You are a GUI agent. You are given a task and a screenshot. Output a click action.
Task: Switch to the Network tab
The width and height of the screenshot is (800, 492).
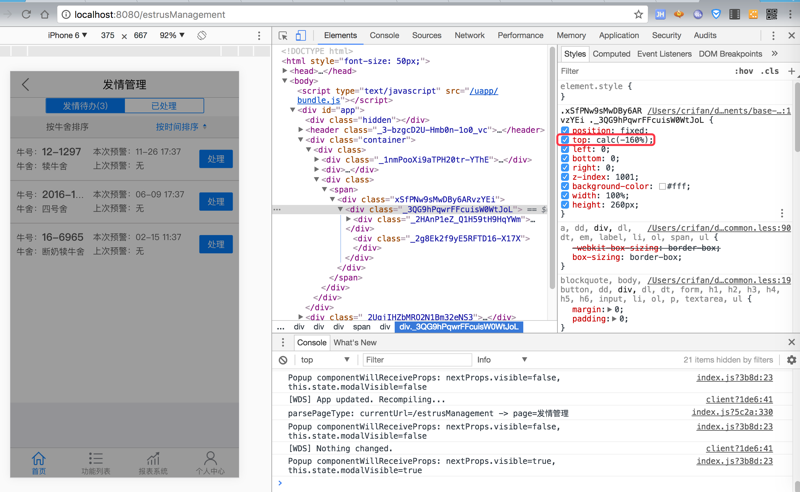click(x=469, y=35)
